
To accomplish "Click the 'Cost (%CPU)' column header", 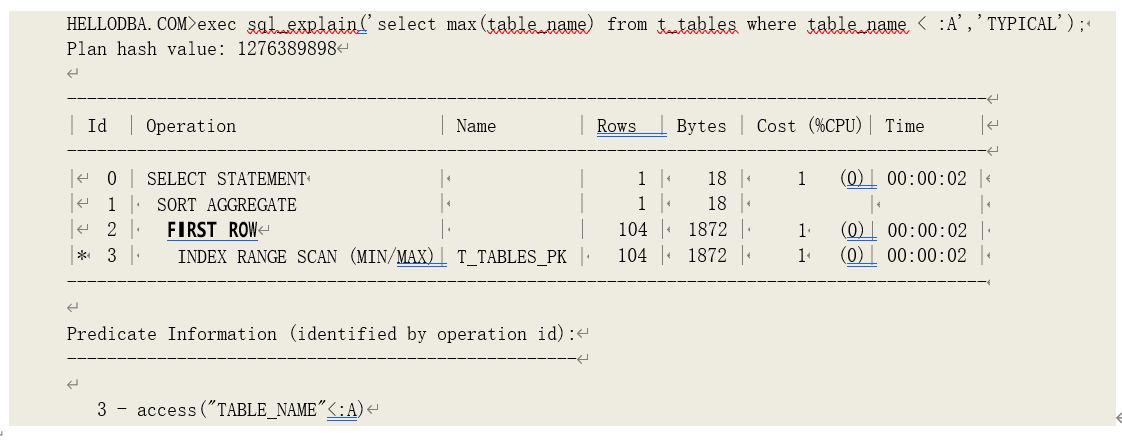I will 809,127.
